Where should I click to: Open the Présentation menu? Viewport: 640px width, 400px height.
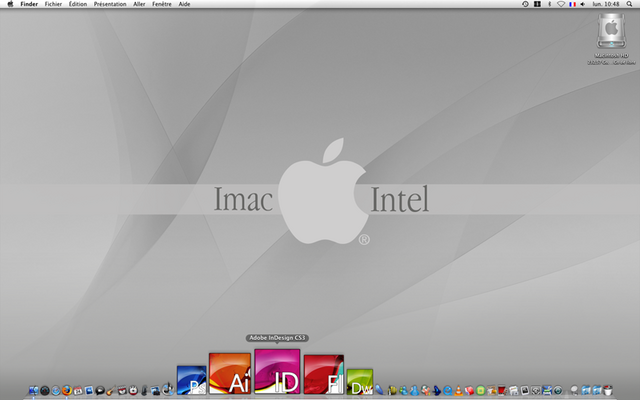(x=110, y=4)
